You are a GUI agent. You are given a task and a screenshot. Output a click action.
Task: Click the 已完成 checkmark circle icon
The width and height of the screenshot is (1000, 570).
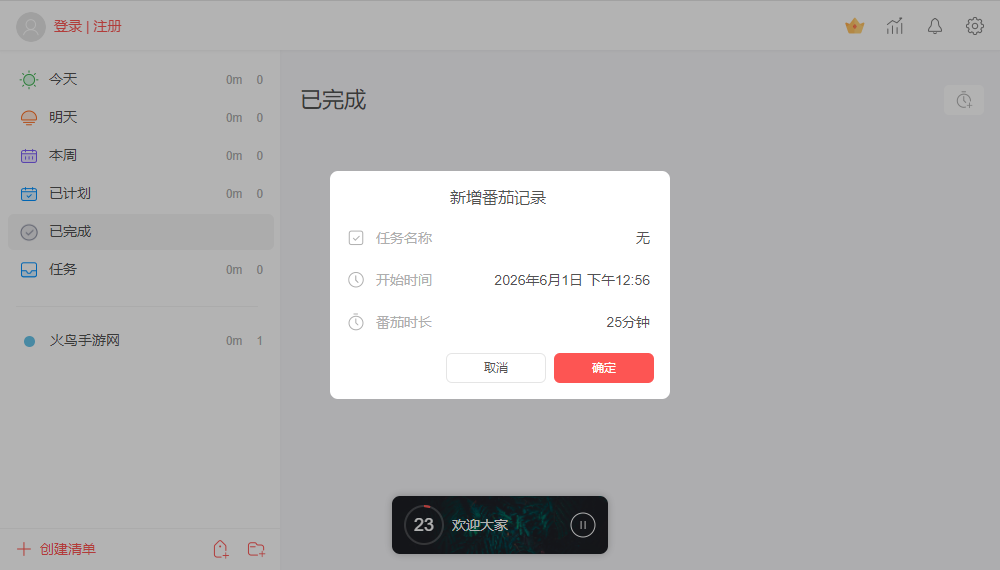tap(29, 232)
